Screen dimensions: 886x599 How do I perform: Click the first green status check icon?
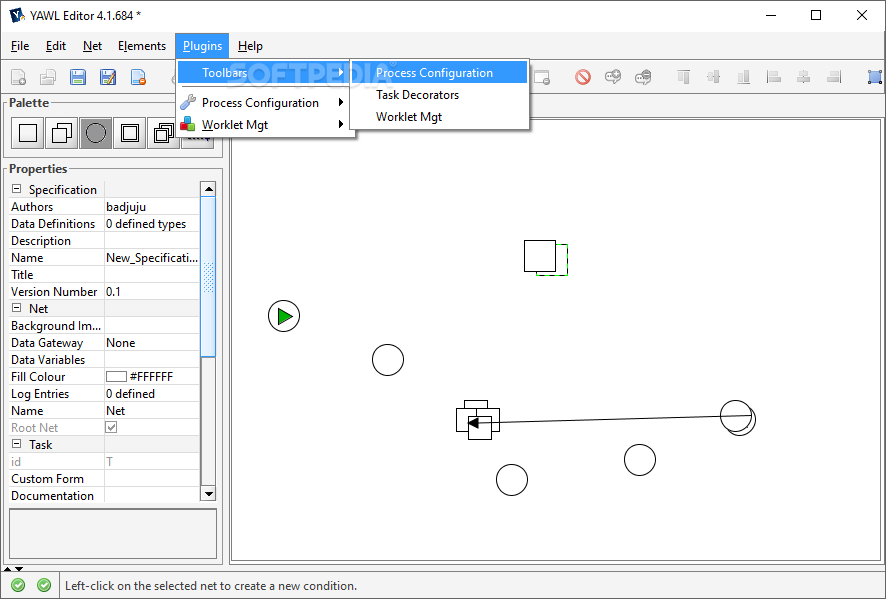[x=18, y=585]
